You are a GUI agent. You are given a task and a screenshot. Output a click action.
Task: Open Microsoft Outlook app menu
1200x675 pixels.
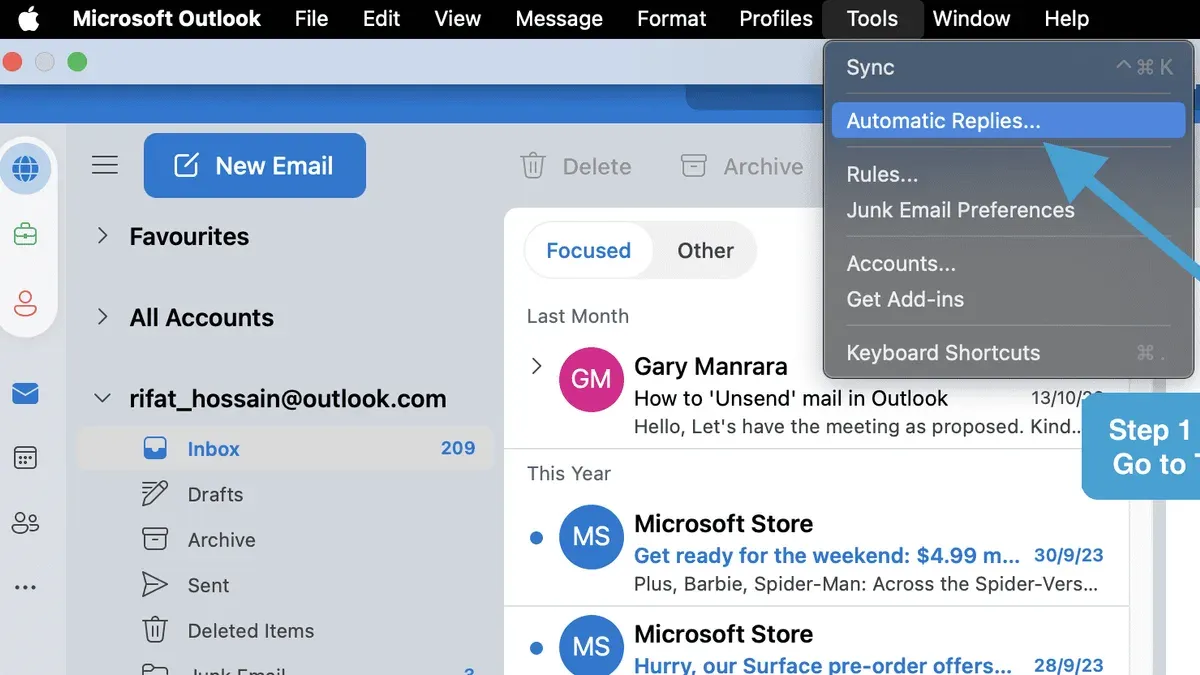coord(167,19)
